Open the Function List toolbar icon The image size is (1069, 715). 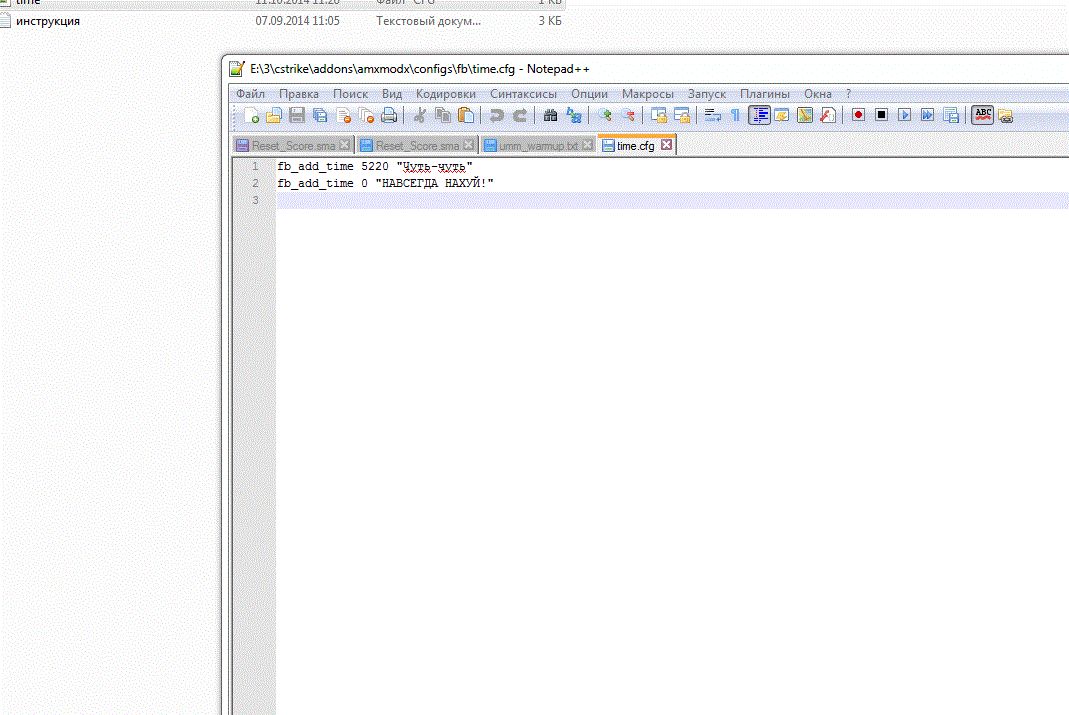(x=828, y=115)
